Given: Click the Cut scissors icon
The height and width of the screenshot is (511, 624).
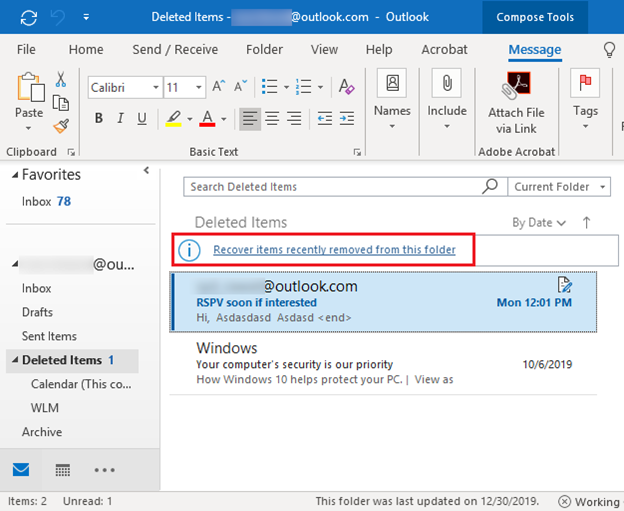Looking at the screenshot, I should coord(60,79).
